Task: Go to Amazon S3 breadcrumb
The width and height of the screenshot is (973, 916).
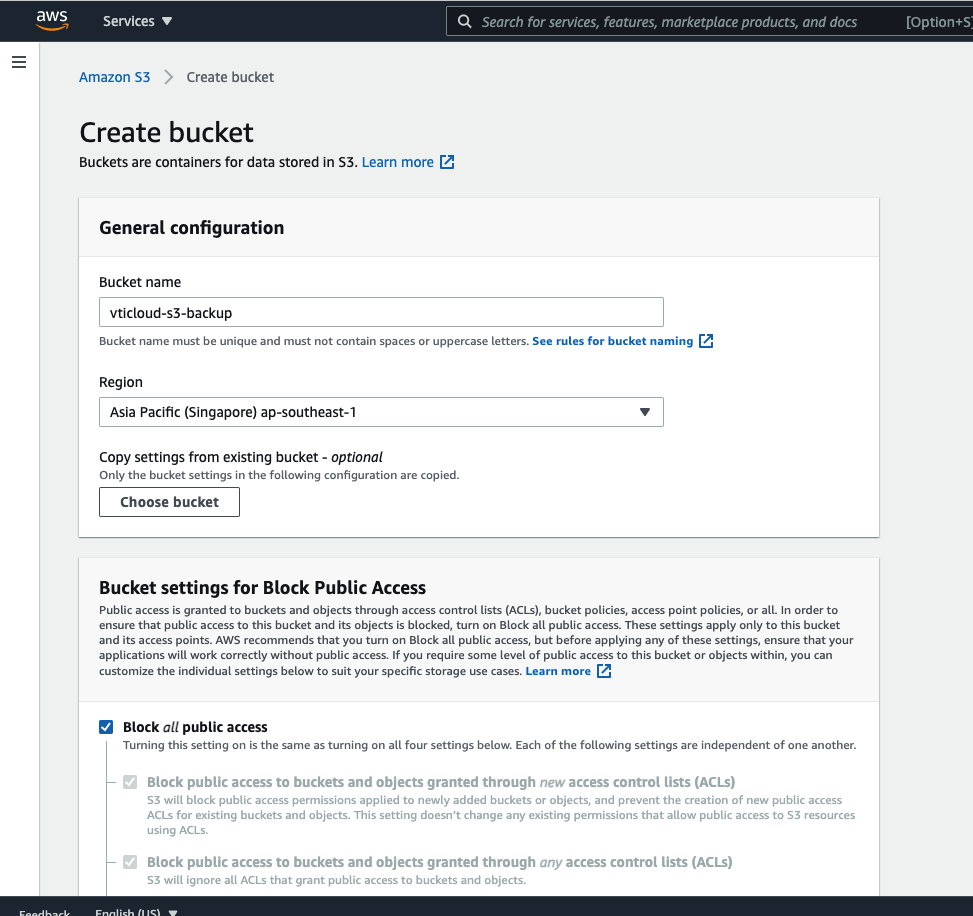Action: [x=114, y=77]
